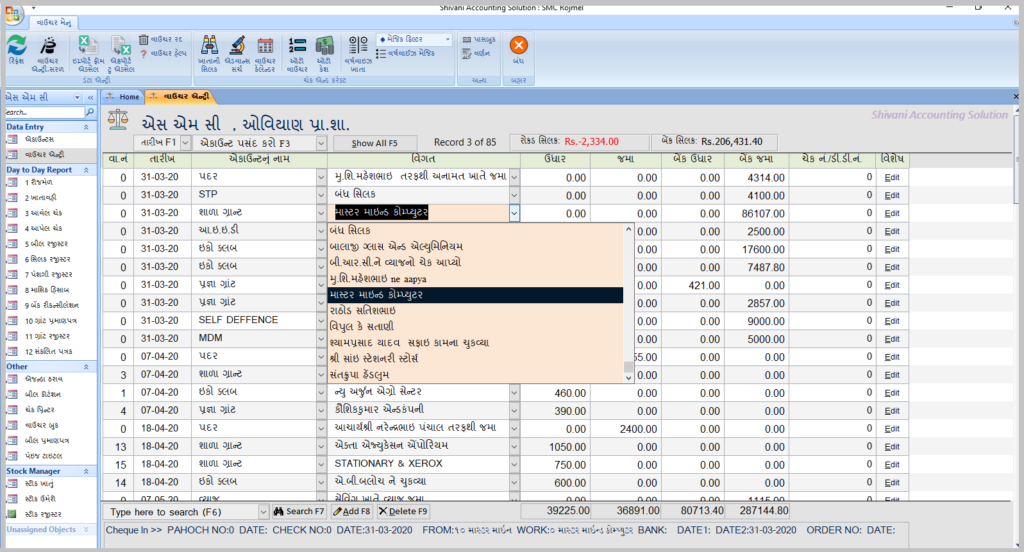Open account dropdown on the STP row
Viewport: 1024px width, 552px height.
tap(321, 195)
